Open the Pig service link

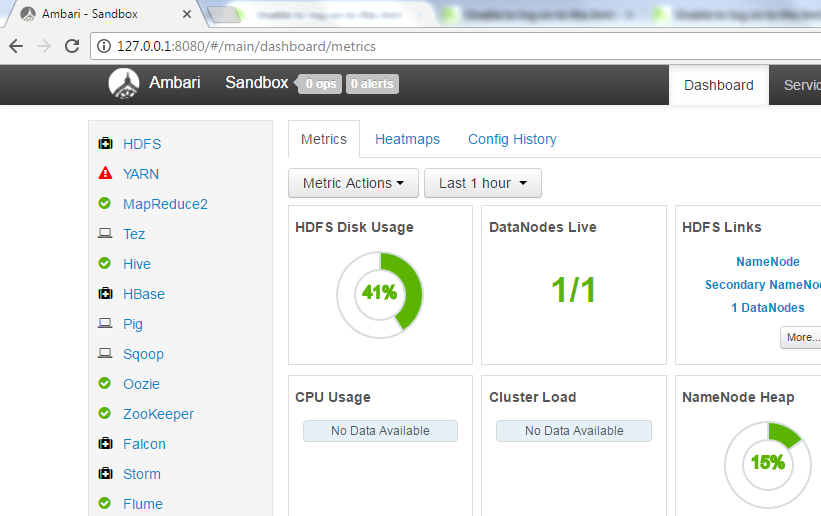pos(133,324)
